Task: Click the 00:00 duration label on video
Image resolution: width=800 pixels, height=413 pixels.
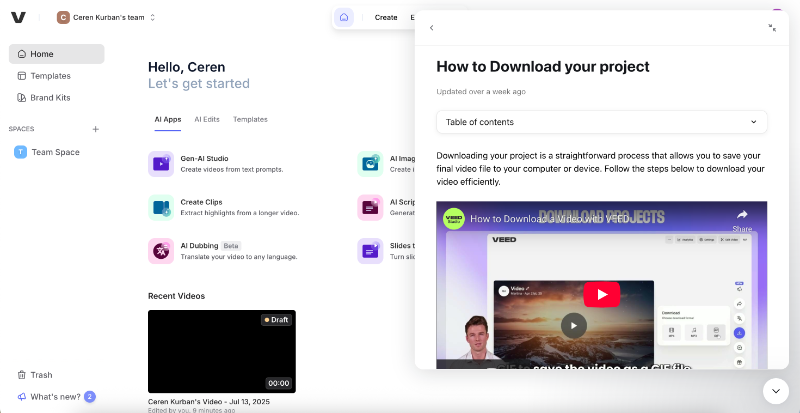Action: [x=279, y=383]
